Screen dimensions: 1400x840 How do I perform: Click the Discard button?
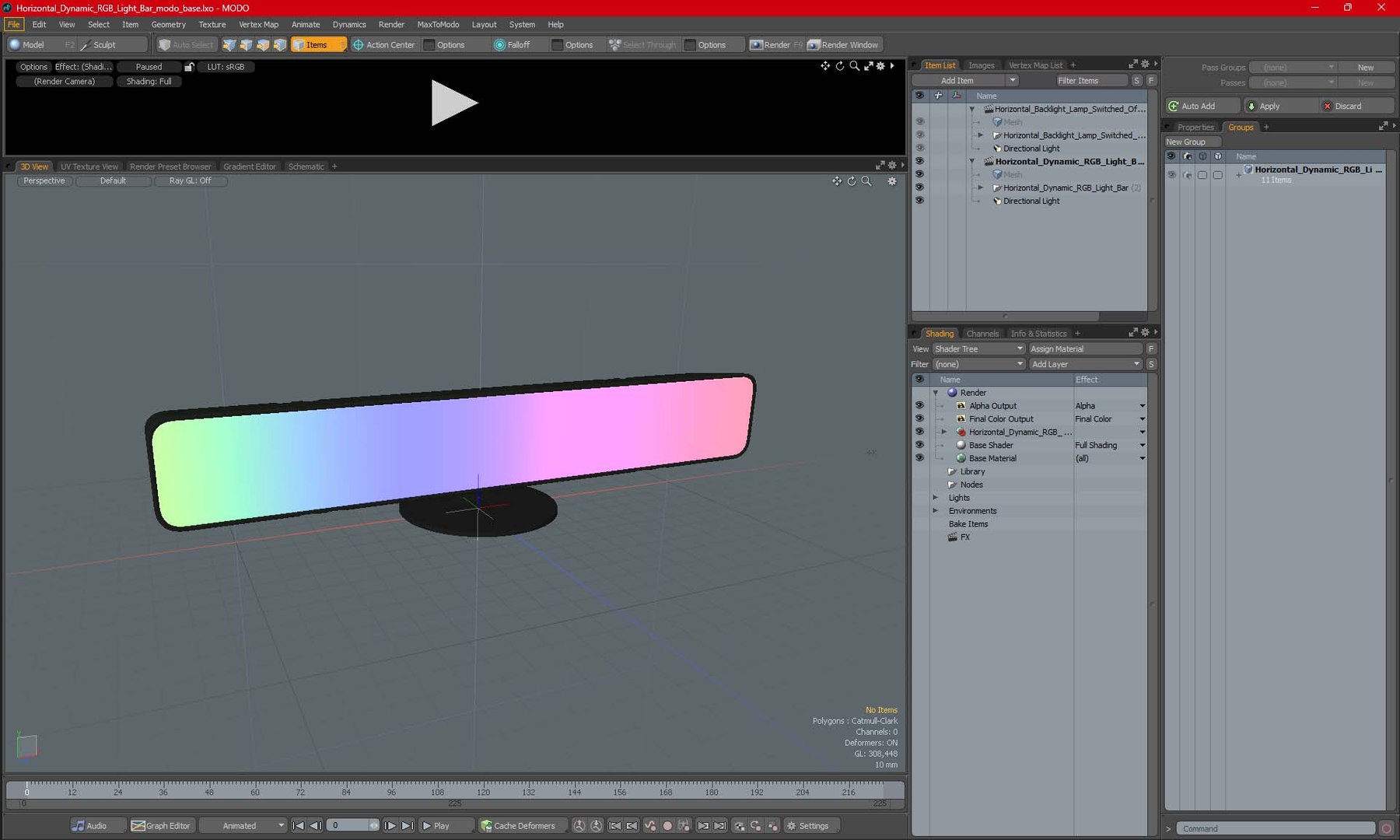click(x=1356, y=106)
